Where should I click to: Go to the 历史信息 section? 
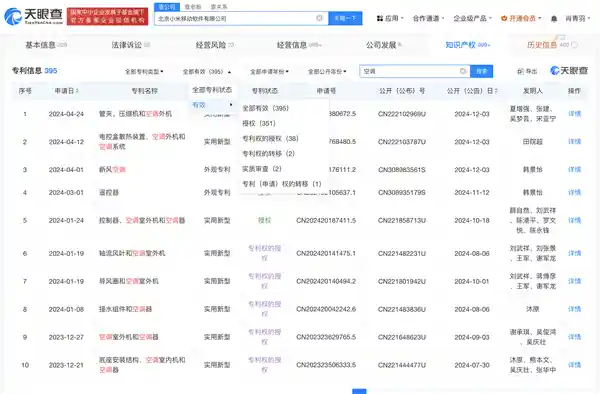pyautogui.click(x=552, y=45)
